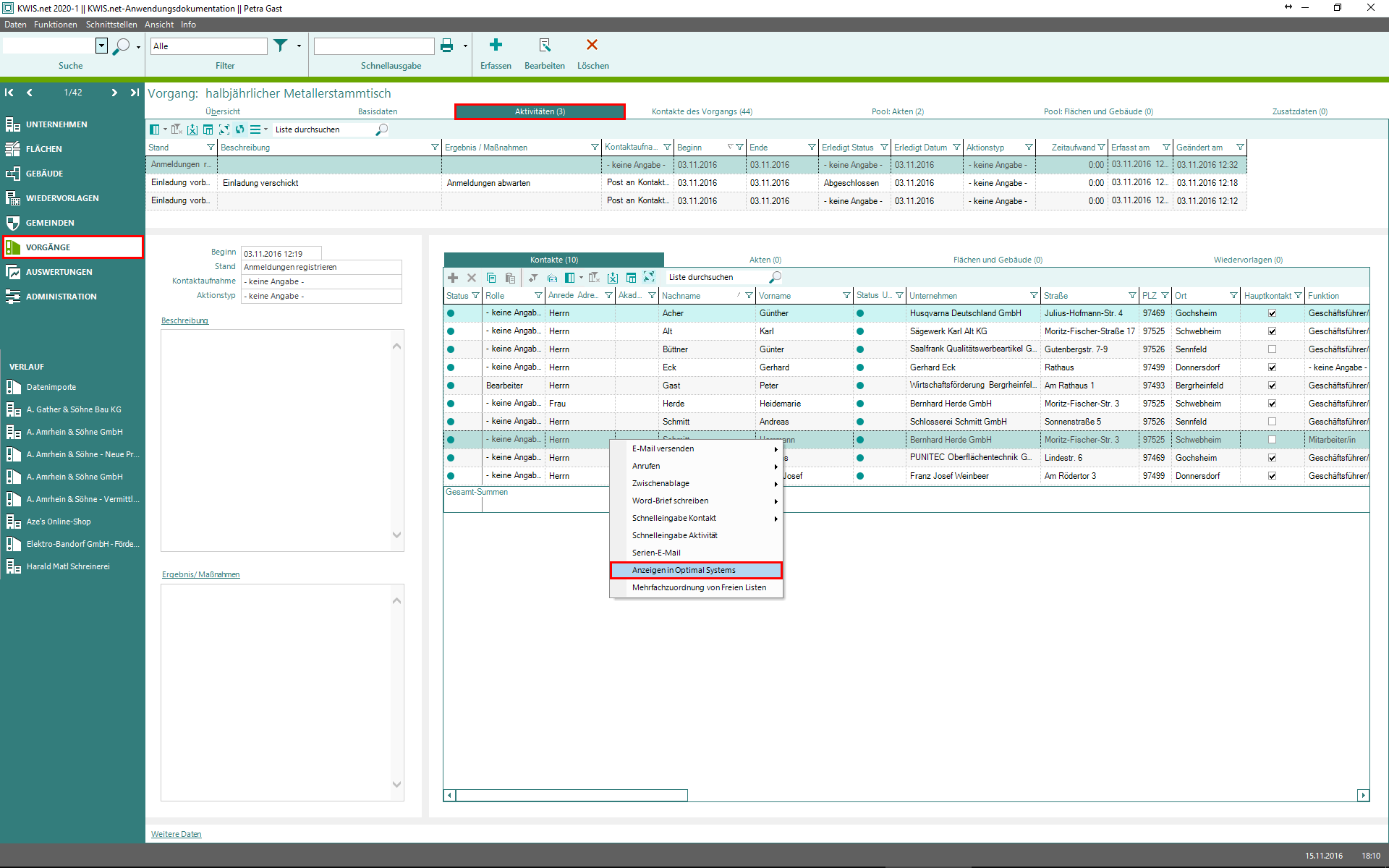Open the Ort column filter dropdown
This screenshot has height=868, width=1389.
[1233, 296]
